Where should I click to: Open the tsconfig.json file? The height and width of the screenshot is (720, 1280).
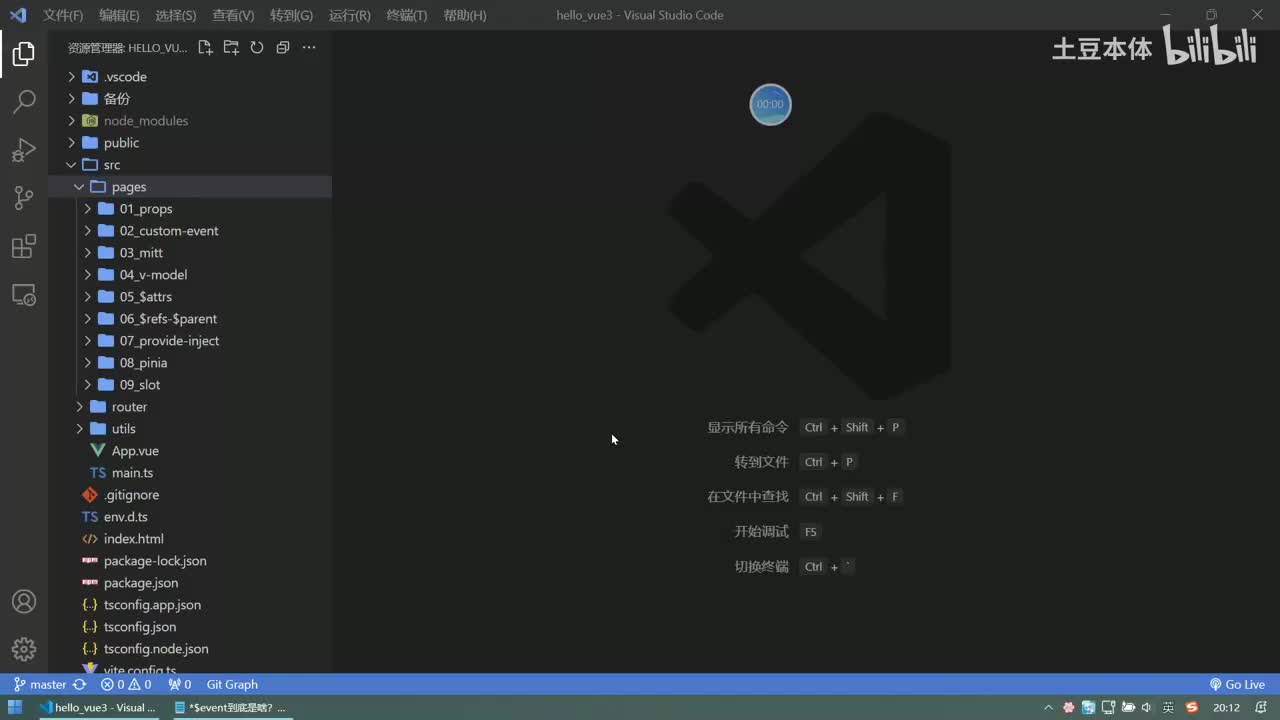tap(190, 627)
